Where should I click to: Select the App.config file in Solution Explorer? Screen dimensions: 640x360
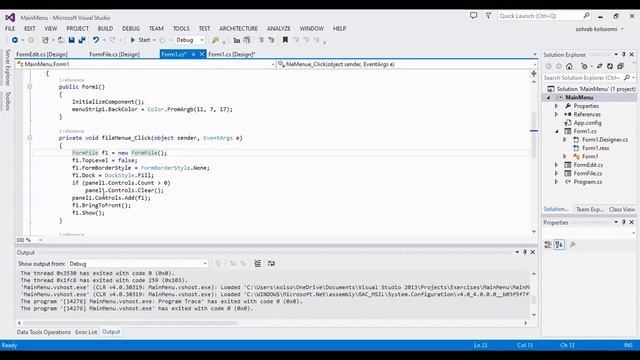(587, 123)
